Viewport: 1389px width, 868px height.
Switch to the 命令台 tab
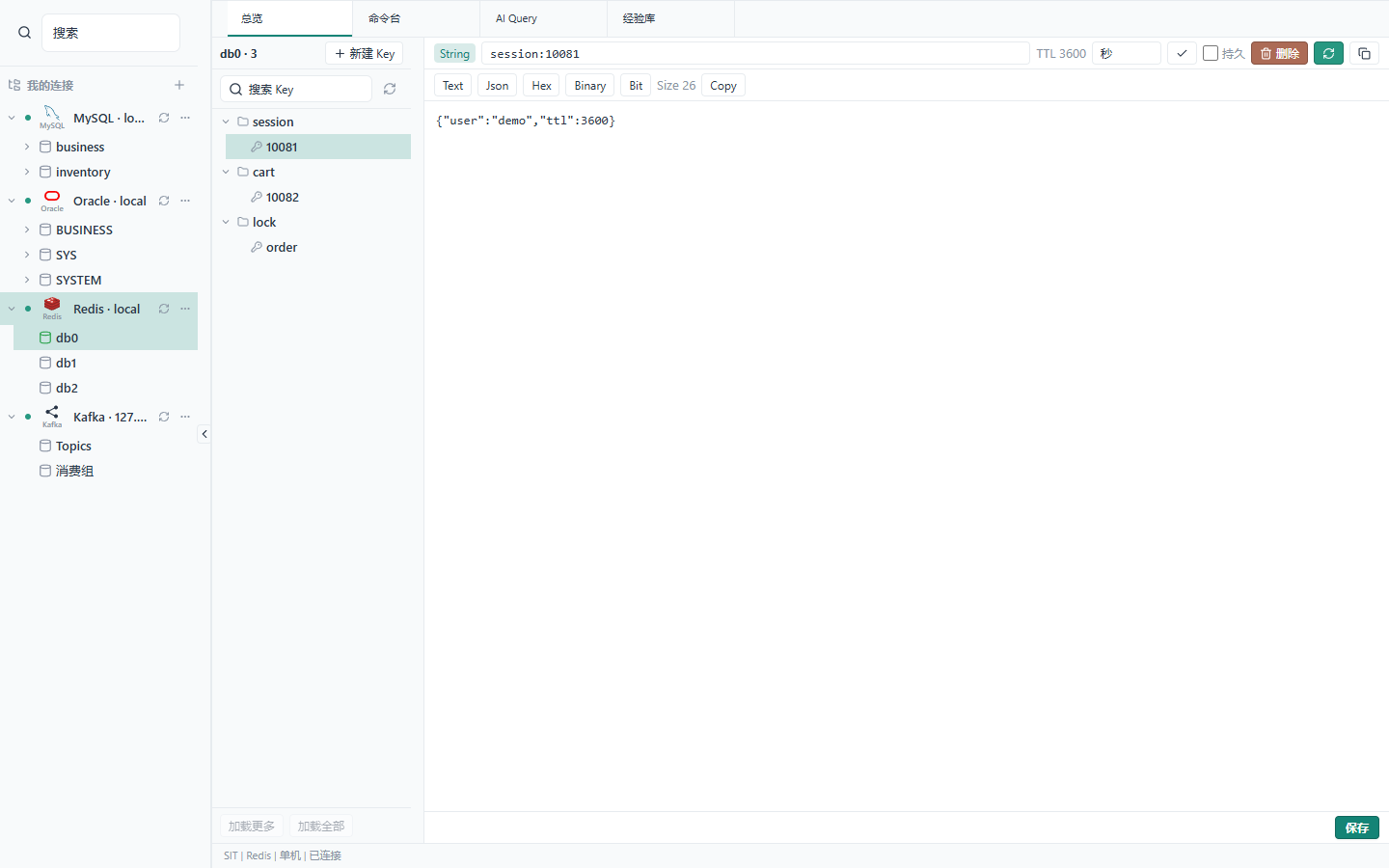417,18
